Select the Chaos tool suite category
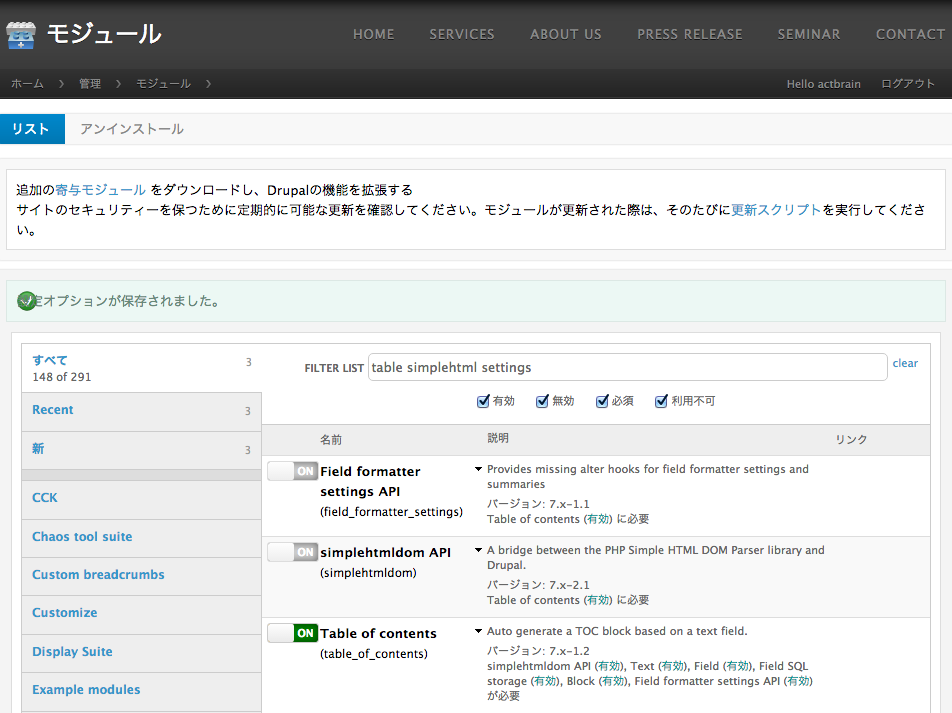This screenshot has width=952, height=713. pyautogui.click(x=82, y=537)
